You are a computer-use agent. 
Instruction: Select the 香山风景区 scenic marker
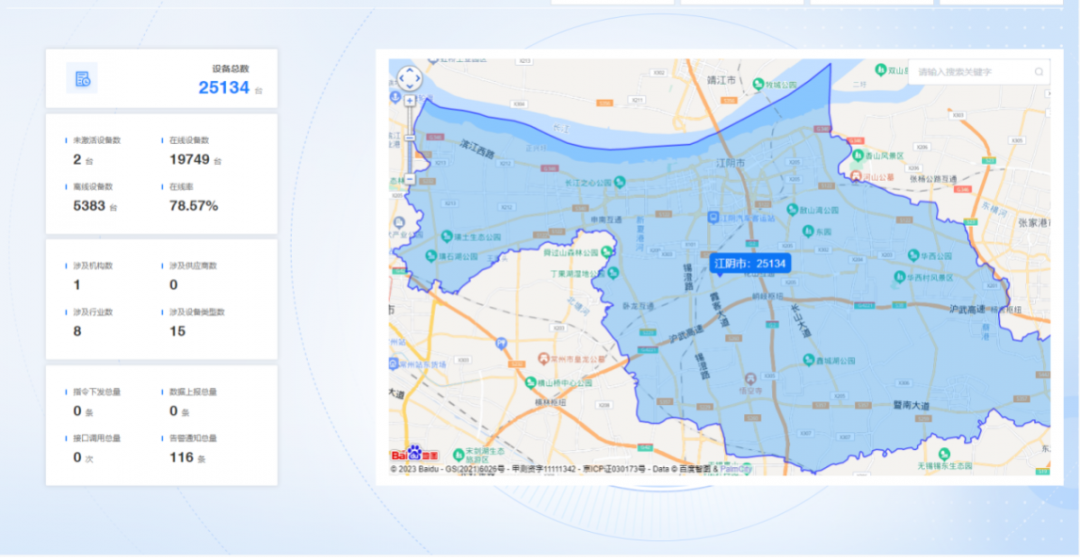click(858, 155)
